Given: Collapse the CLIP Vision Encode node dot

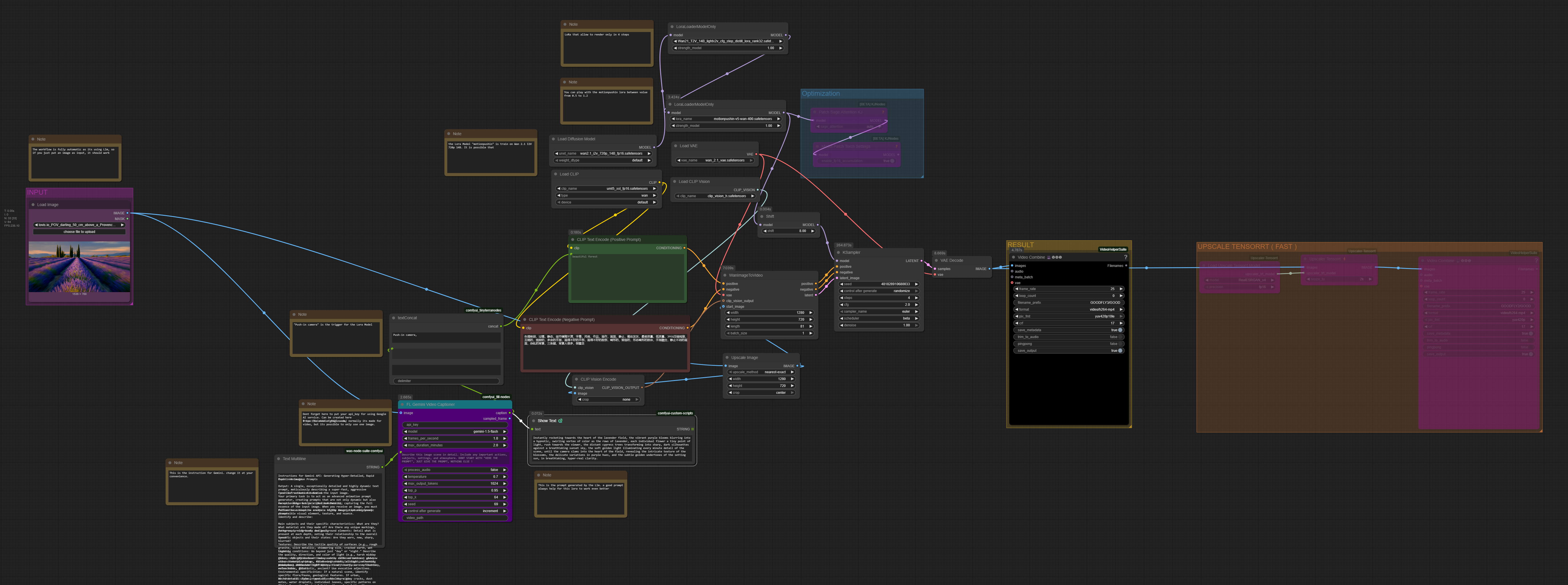Looking at the screenshot, I should [577, 379].
